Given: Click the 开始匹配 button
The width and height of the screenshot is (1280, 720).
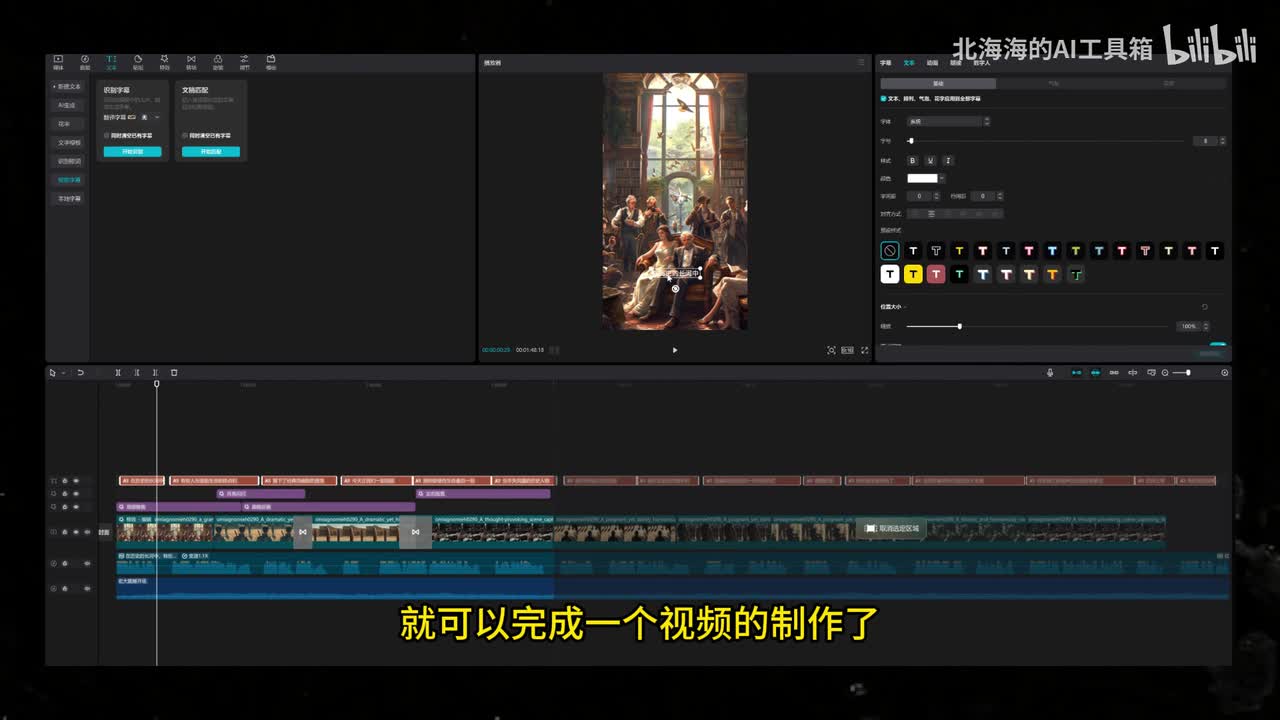Looking at the screenshot, I should (210, 152).
